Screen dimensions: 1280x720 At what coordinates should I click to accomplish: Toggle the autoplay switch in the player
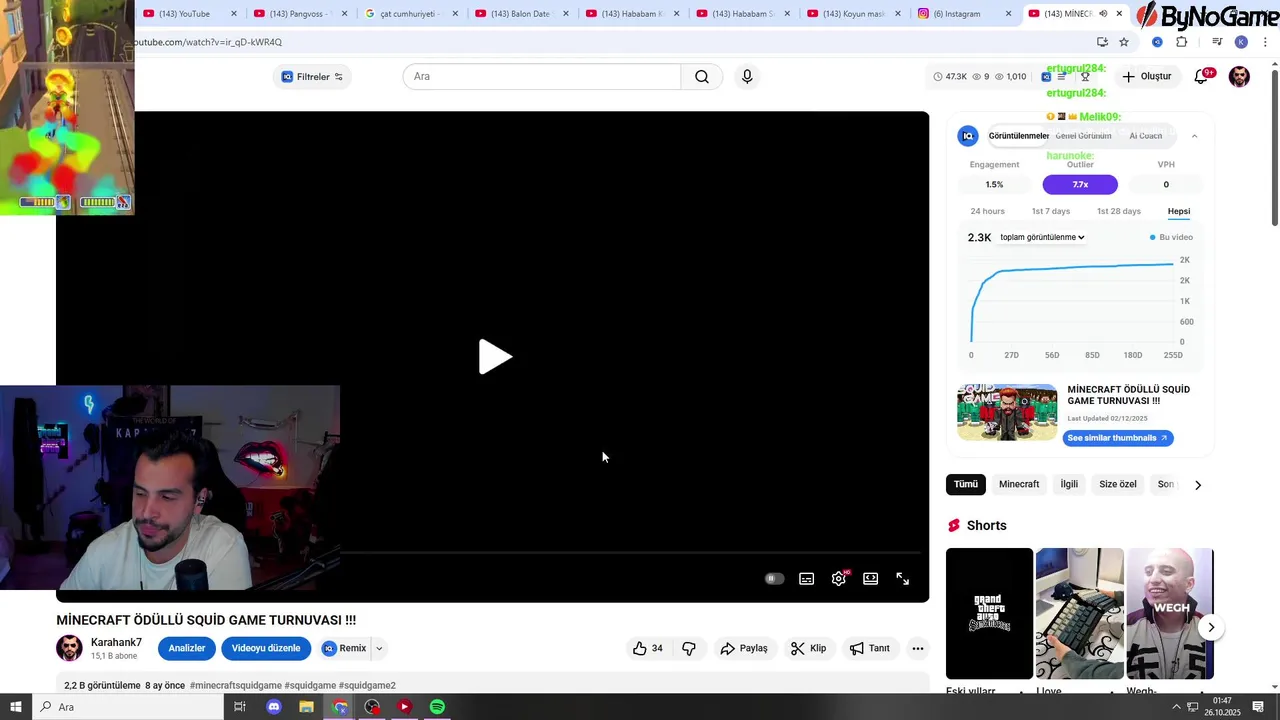tap(774, 579)
